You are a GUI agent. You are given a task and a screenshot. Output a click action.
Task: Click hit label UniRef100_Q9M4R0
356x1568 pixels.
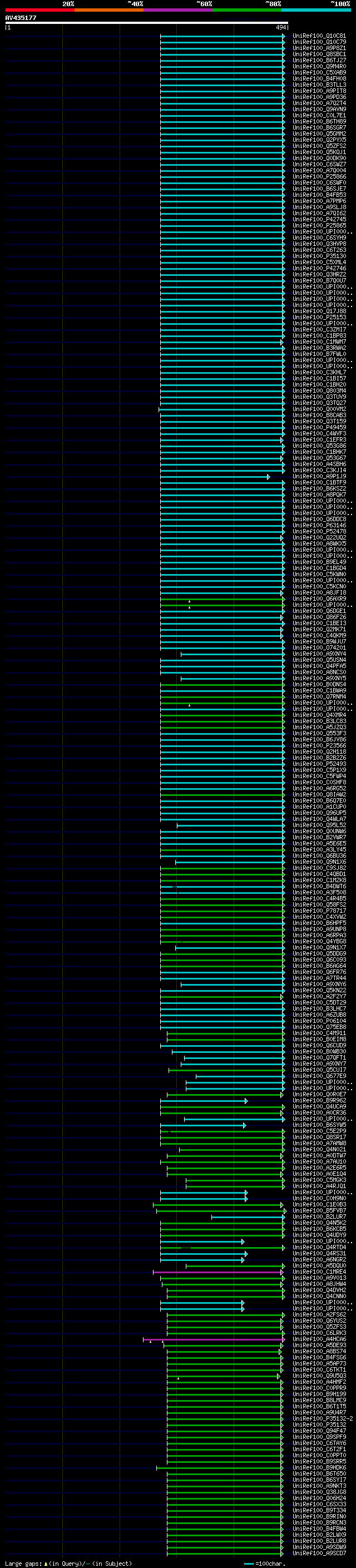[x=319, y=66]
